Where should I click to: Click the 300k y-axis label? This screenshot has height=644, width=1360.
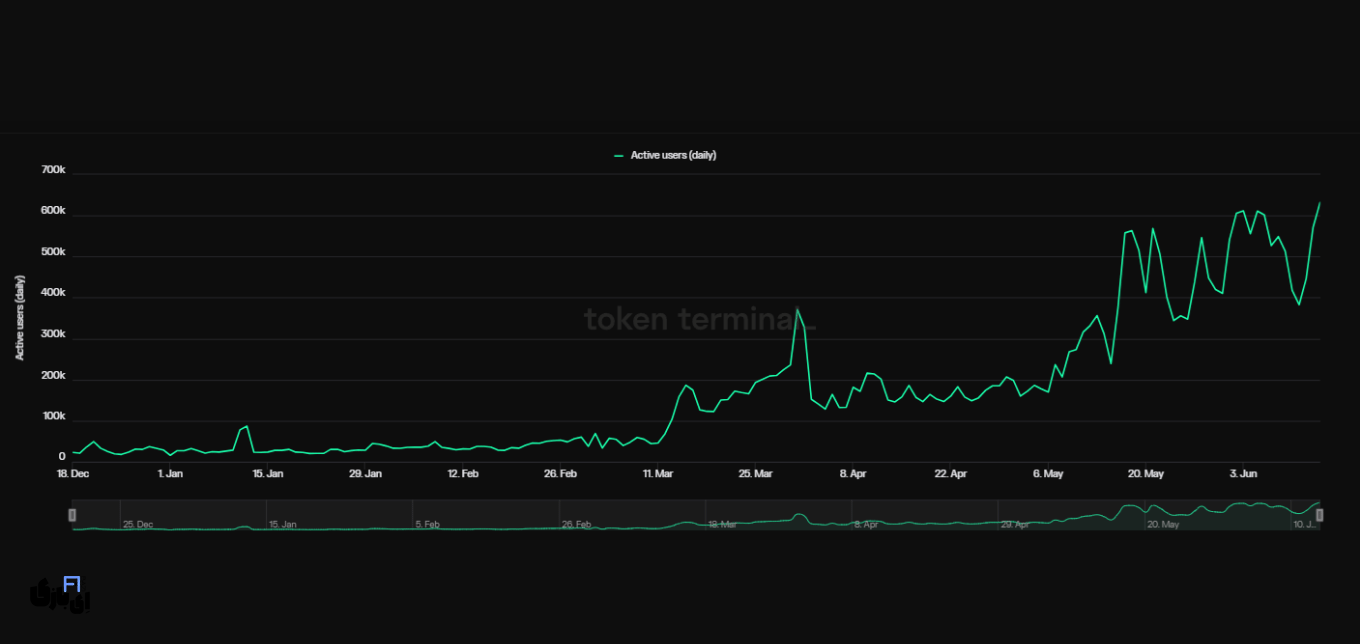(54, 334)
